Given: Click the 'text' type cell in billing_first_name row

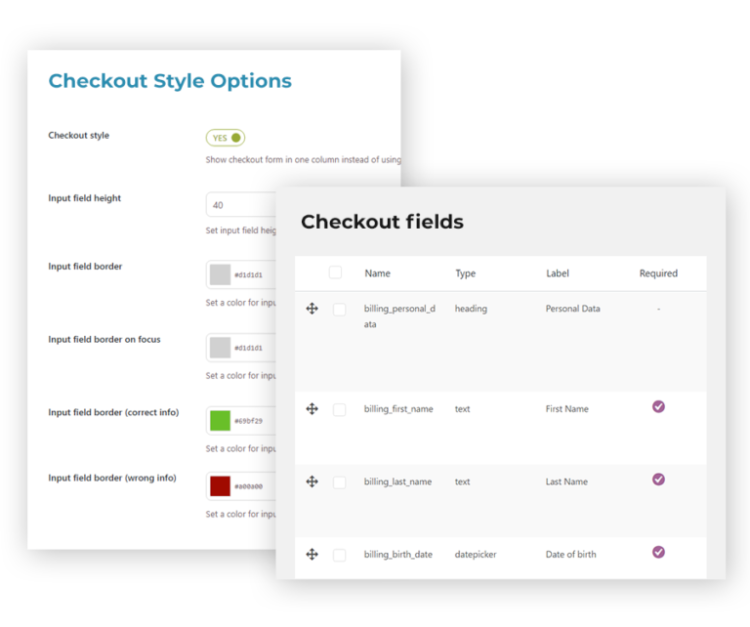Looking at the screenshot, I should (463, 409).
